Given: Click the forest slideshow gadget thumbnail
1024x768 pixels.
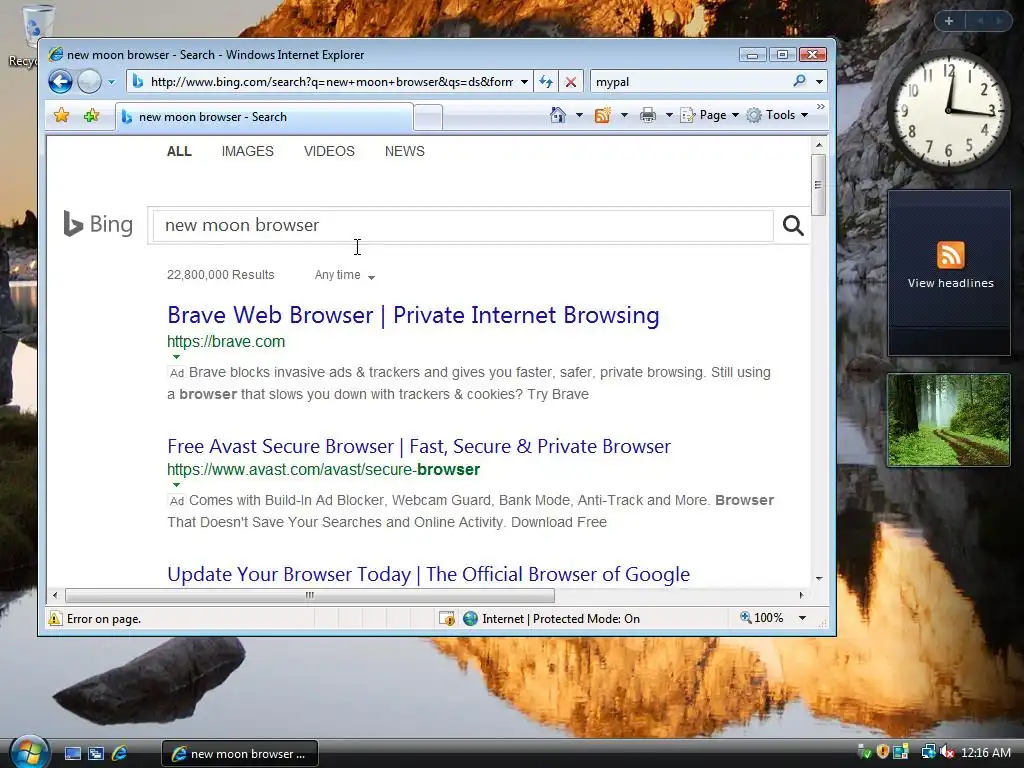Looking at the screenshot, I should (x=949, y=420).
